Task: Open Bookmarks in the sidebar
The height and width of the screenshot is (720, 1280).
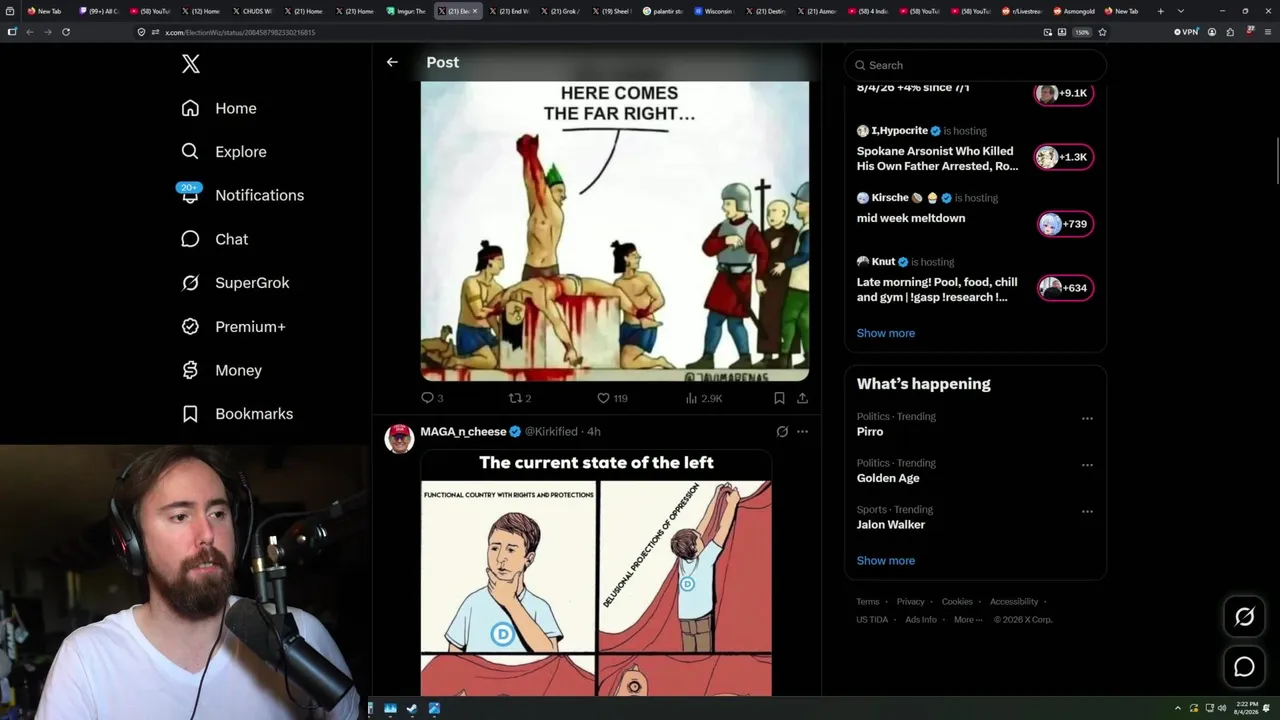Action: coord(237,414)
